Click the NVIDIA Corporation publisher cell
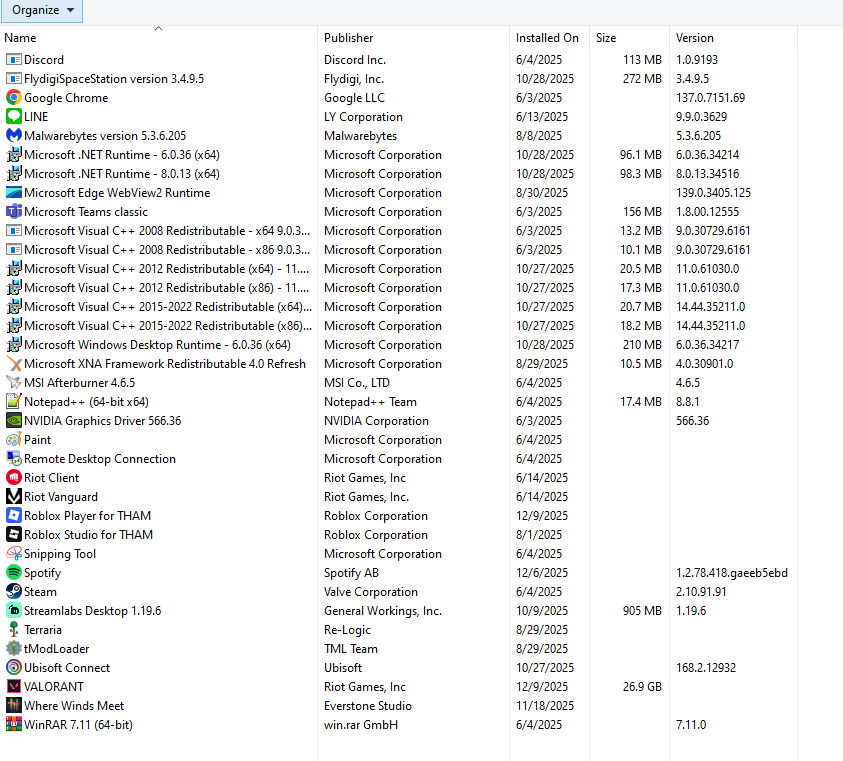Screen dimensions: 843x761 tap(376, 421)
